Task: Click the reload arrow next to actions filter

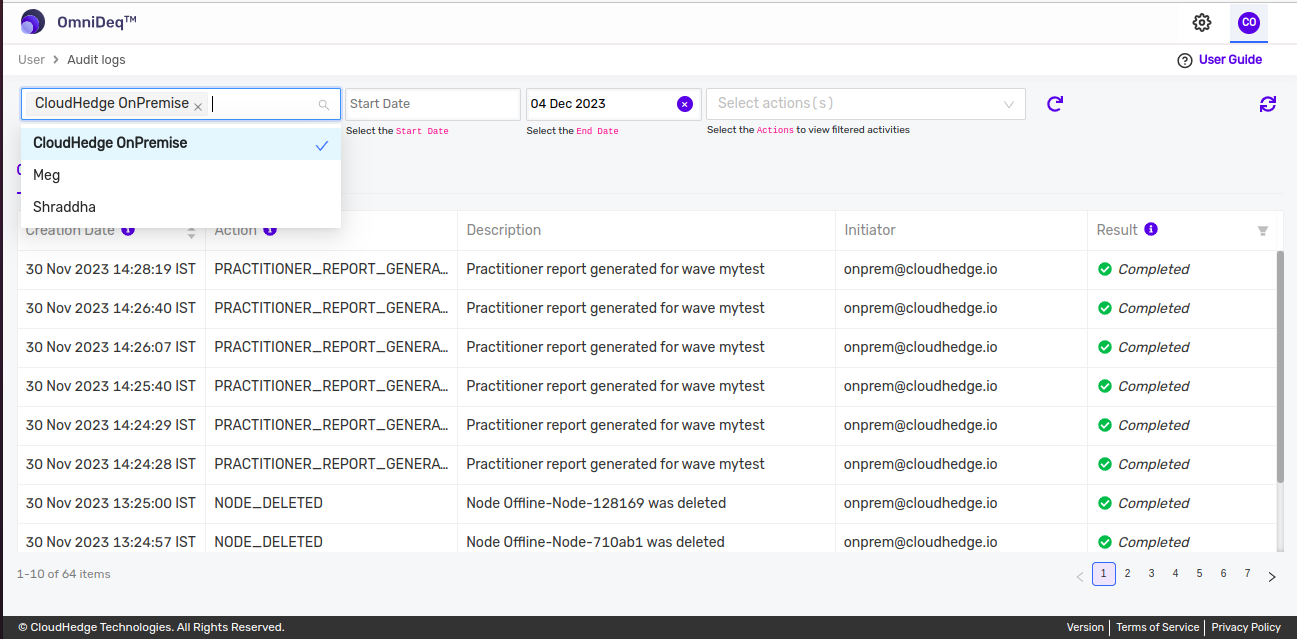Action: [1055, 104]
